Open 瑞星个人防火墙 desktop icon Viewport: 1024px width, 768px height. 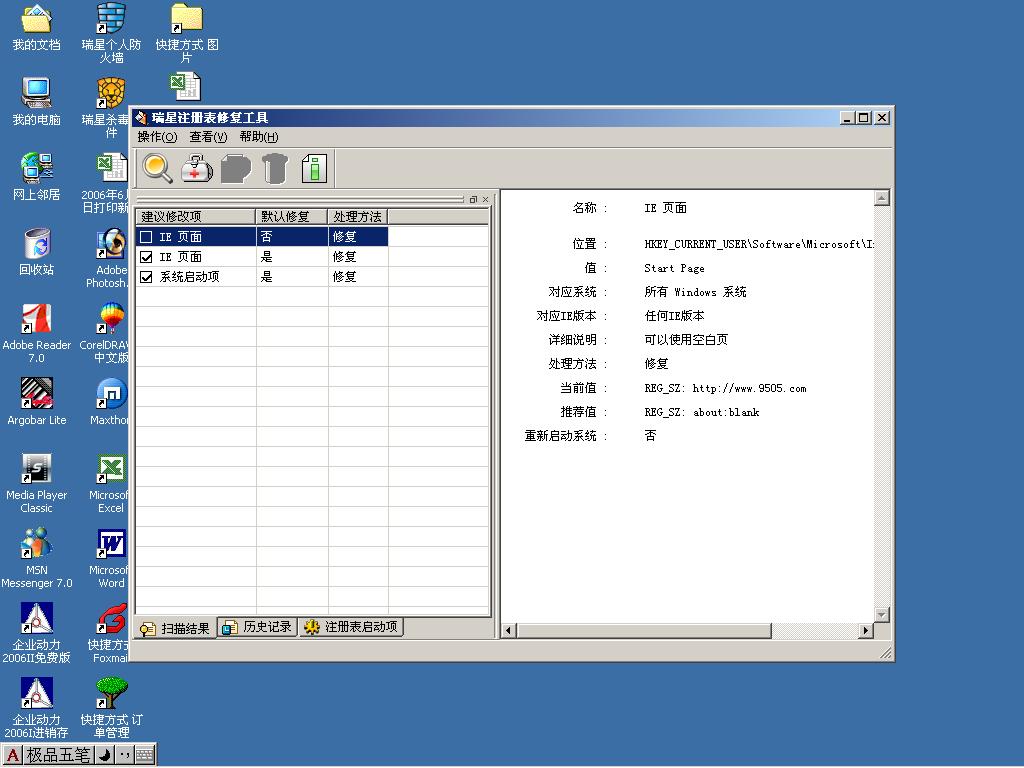111,33
